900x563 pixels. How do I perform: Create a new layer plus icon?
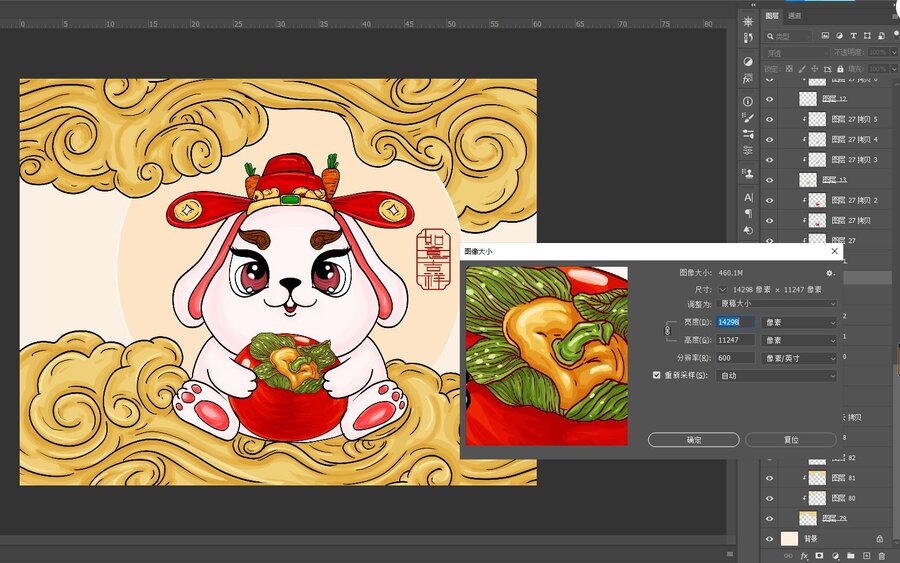coord(866,556)
